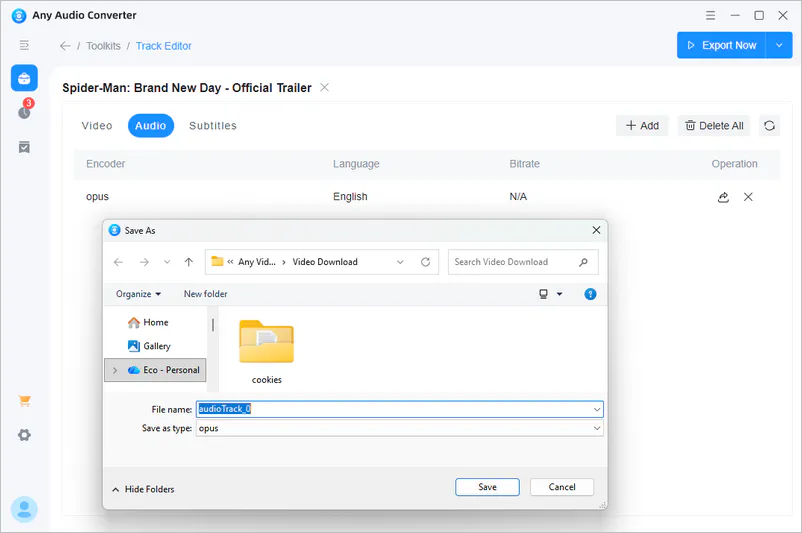Open the Toolkits briefcase sidebar icon
The image size is (802, 533).
pos(24,78)
